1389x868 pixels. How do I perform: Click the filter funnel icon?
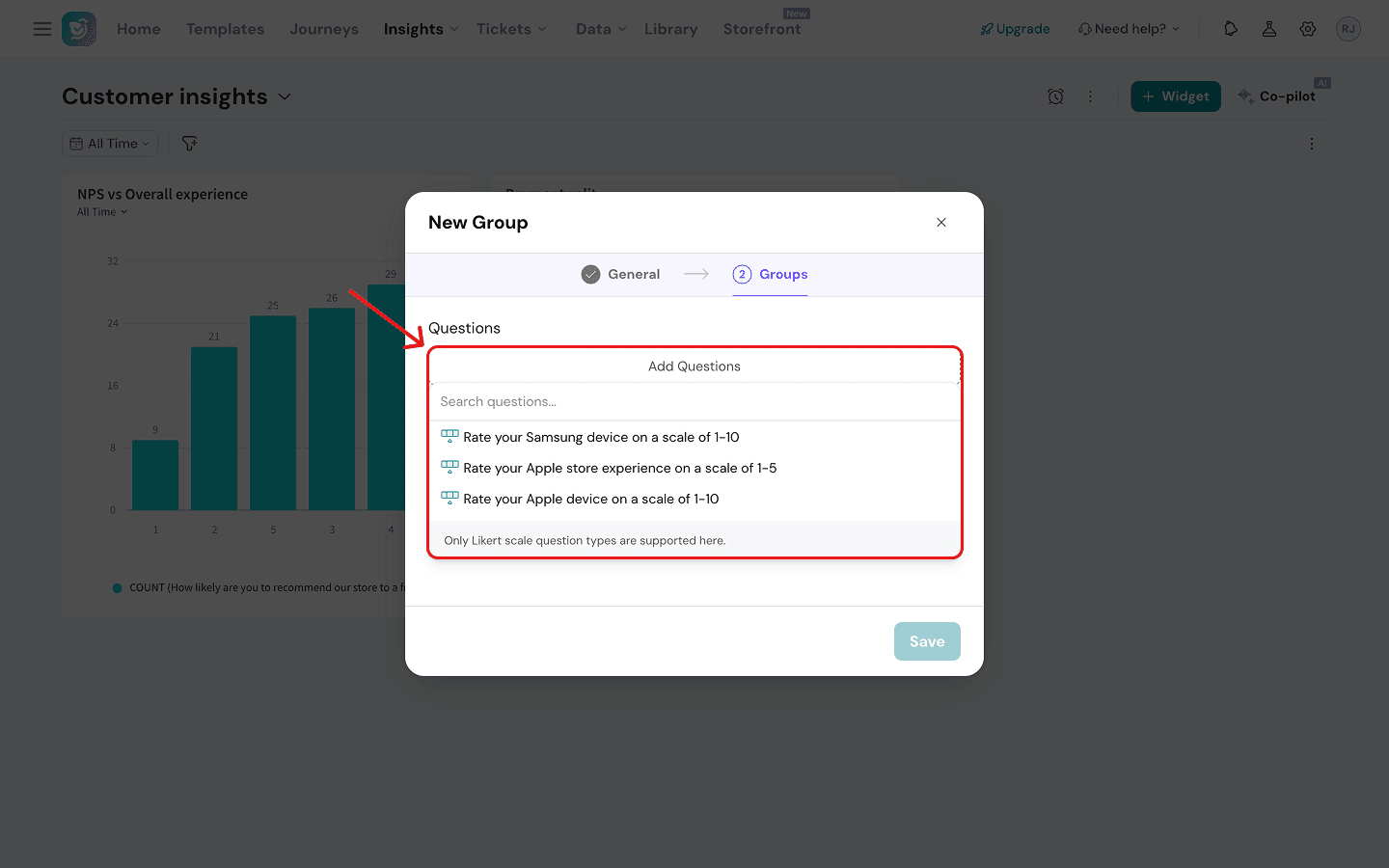pos(190,144)
